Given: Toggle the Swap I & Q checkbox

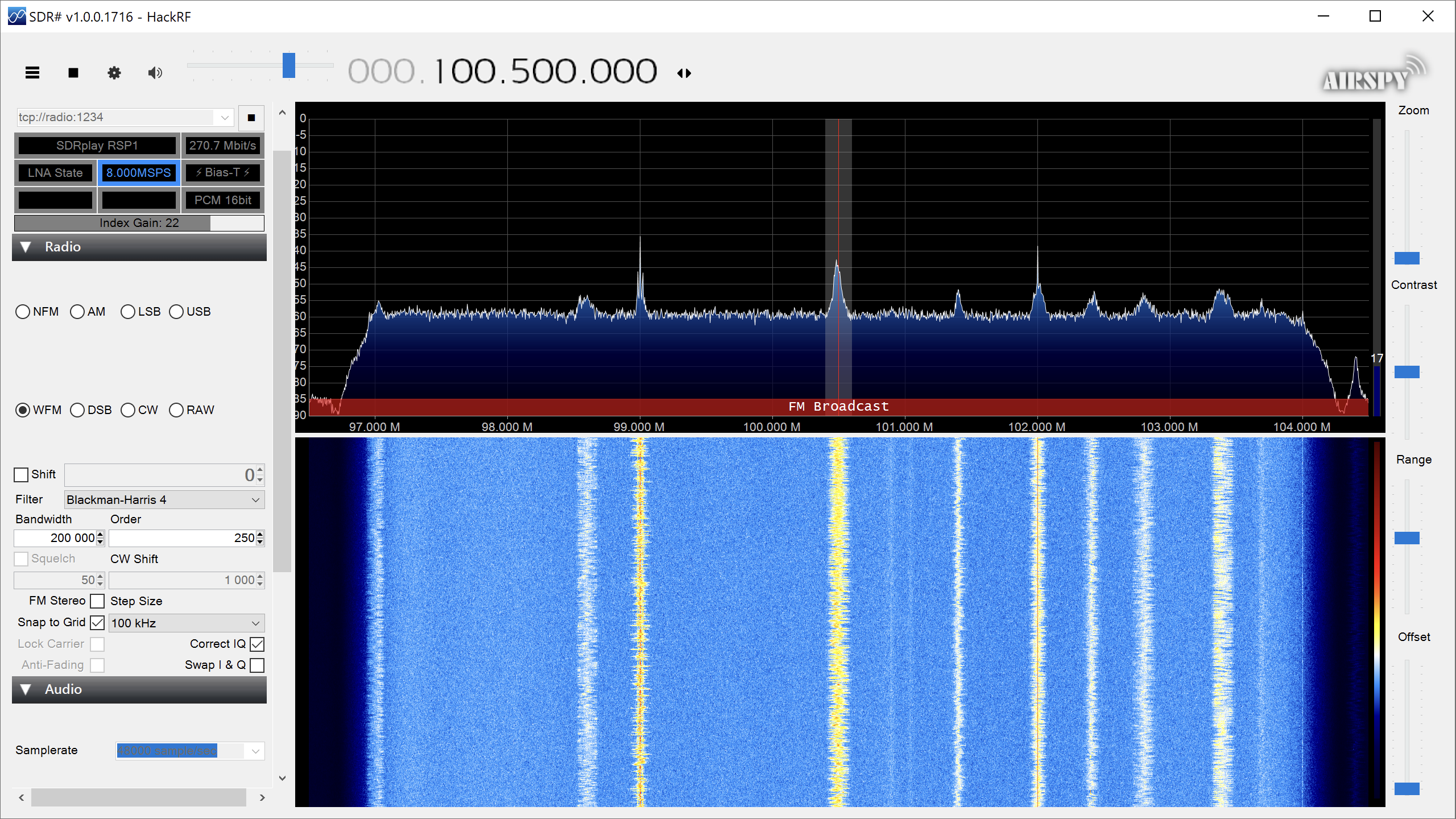Looking at the screenshot, I should tap(257, 665).
